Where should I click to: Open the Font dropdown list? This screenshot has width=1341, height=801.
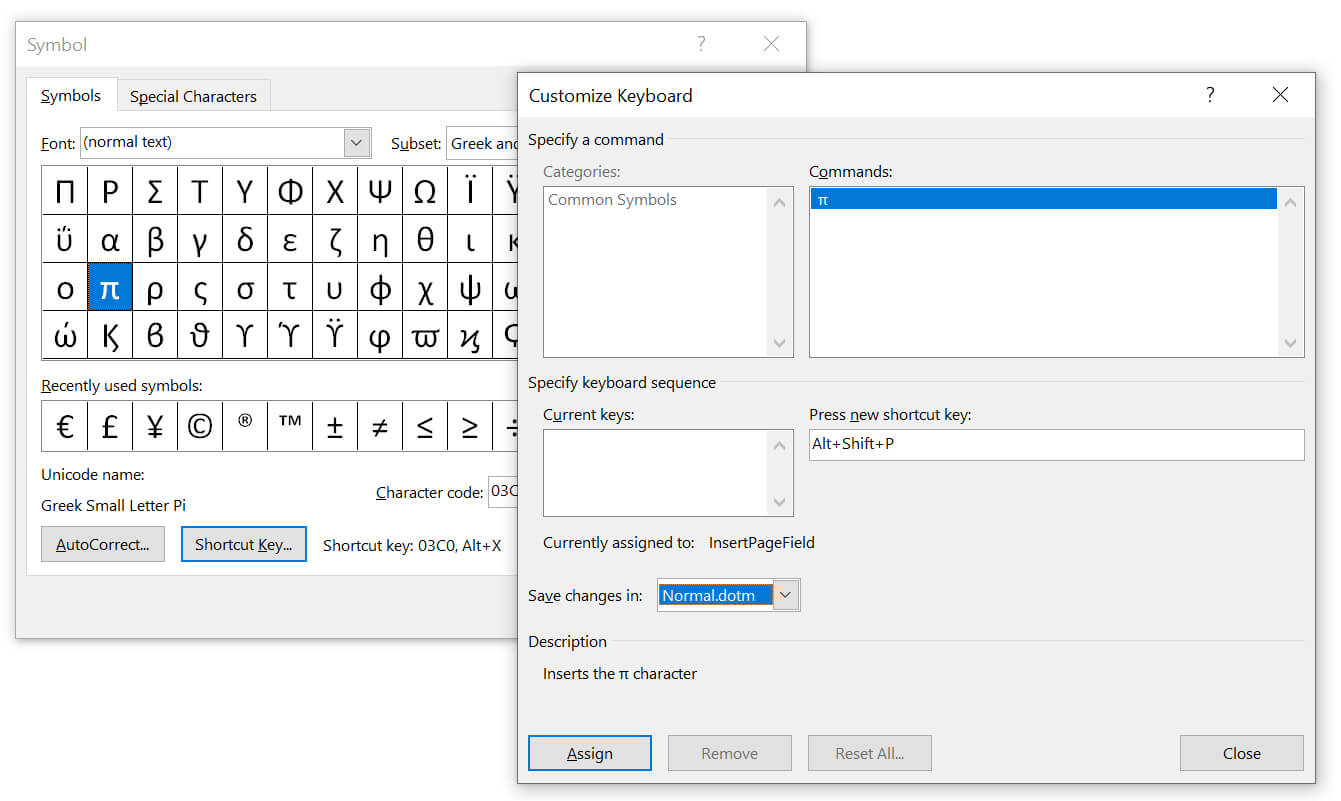[x=357, y=143]
